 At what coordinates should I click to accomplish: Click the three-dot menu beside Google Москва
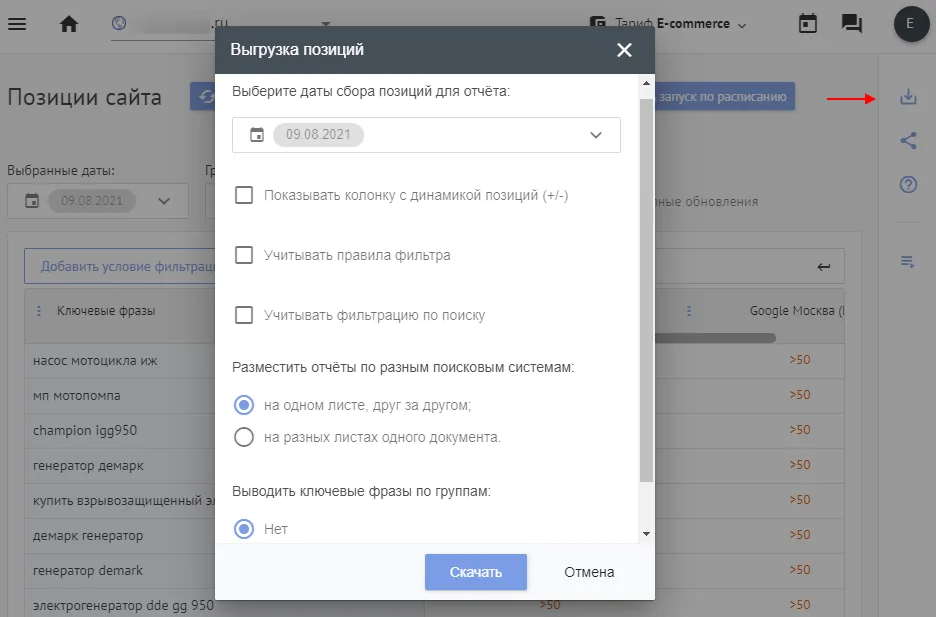pos(689,311)
